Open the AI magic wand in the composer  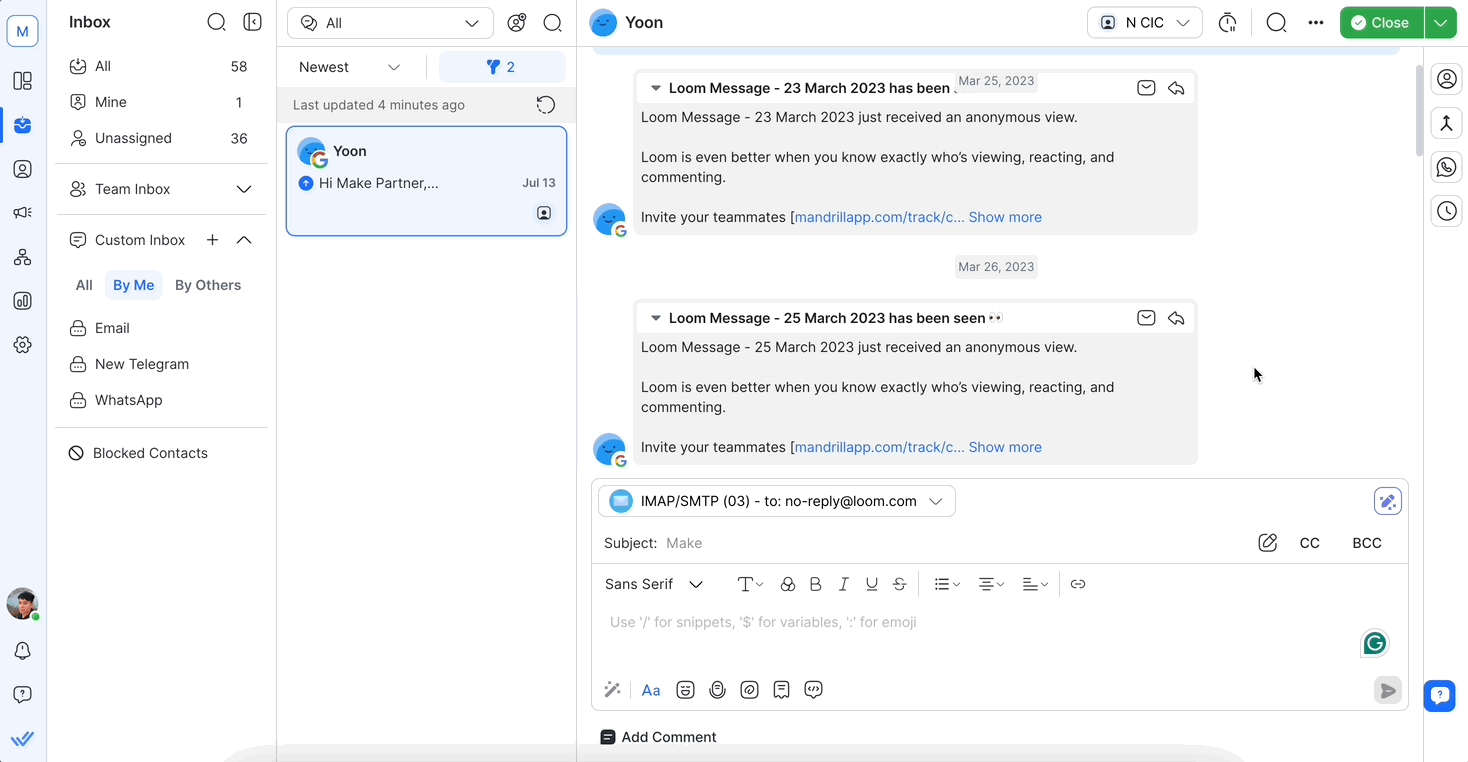tap(612, 689)
